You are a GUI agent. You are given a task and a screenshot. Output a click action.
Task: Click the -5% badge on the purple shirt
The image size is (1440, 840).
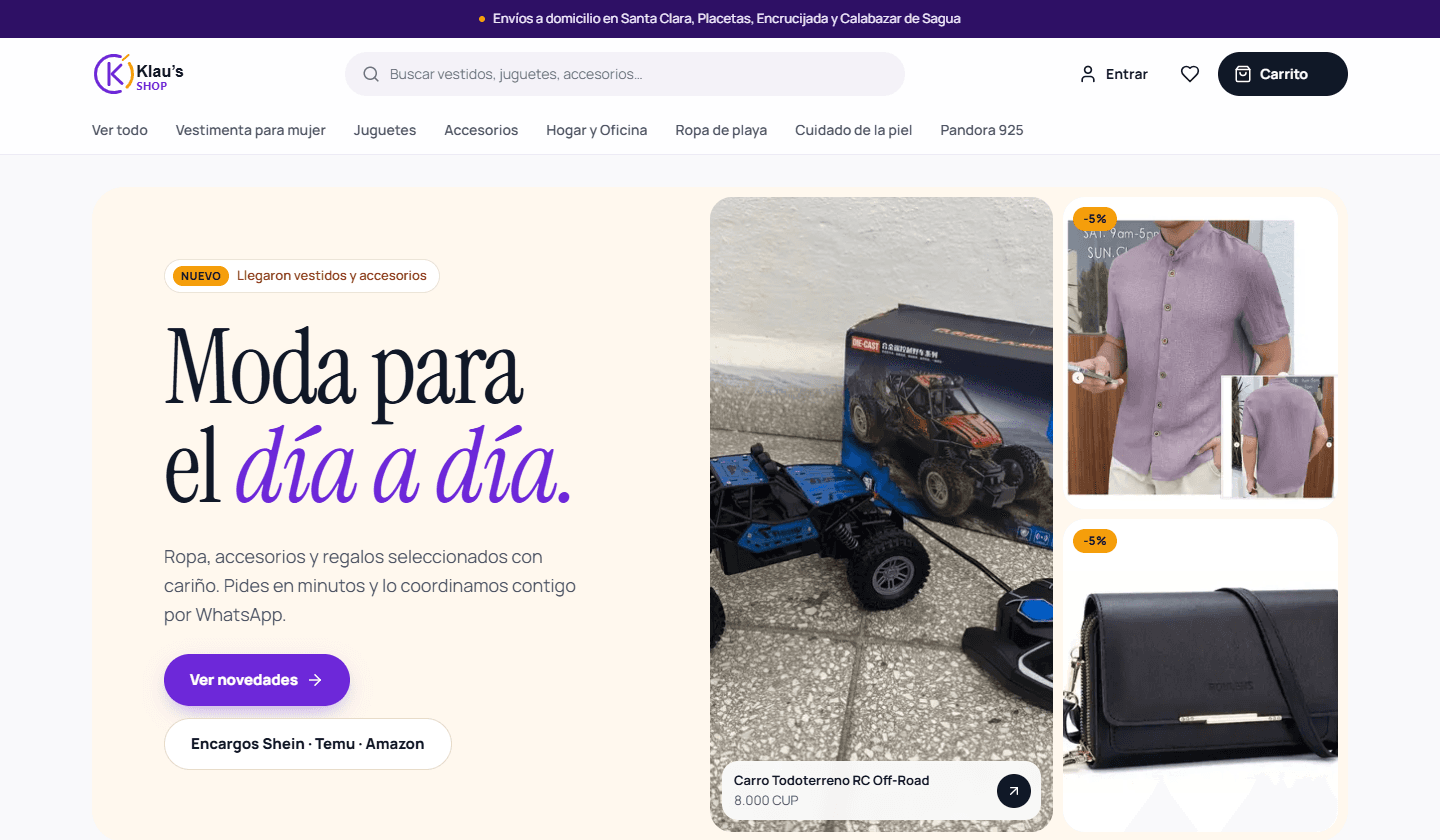tap(1095, 219)
